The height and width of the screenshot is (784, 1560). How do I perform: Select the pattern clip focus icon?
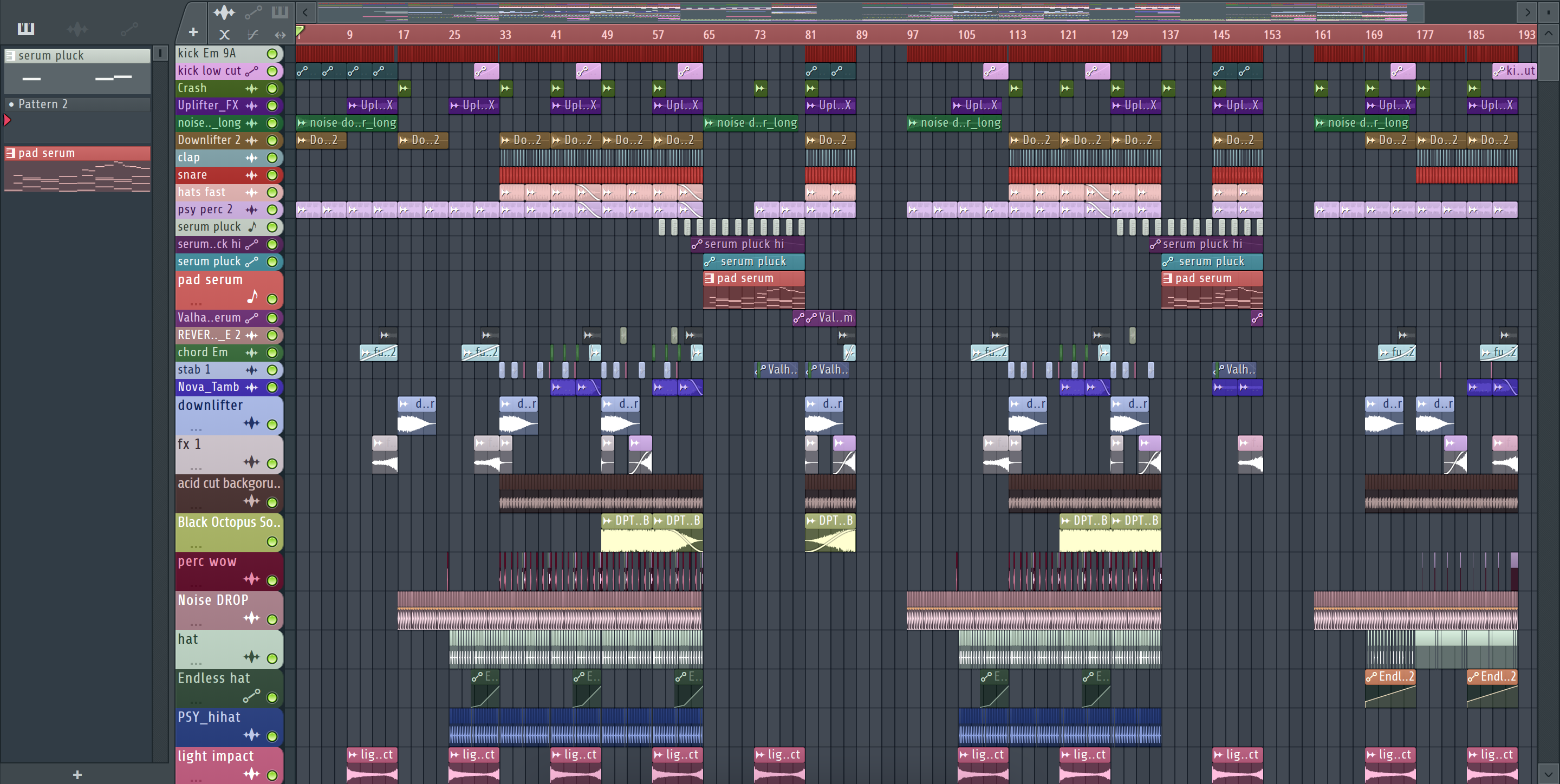(x=280, y=11)
